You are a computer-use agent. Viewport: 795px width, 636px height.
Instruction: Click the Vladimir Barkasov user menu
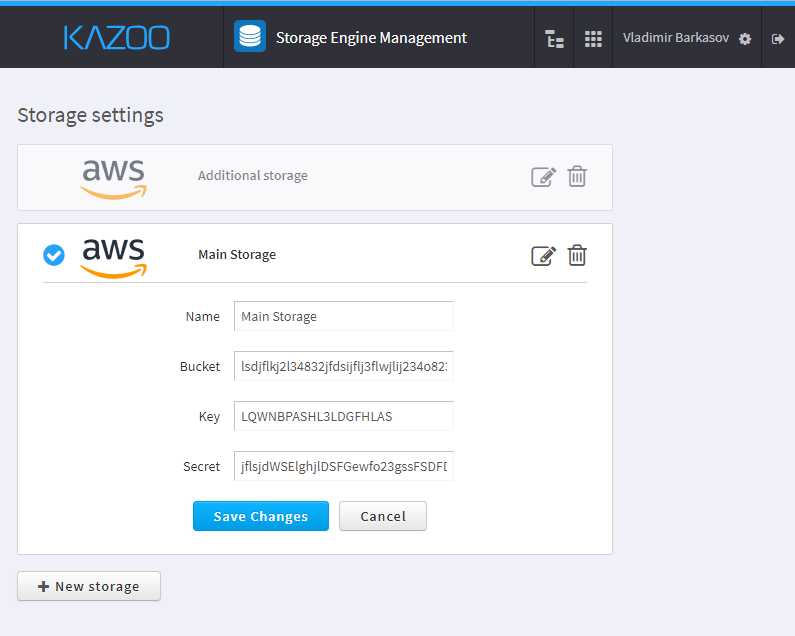point(676,38)
